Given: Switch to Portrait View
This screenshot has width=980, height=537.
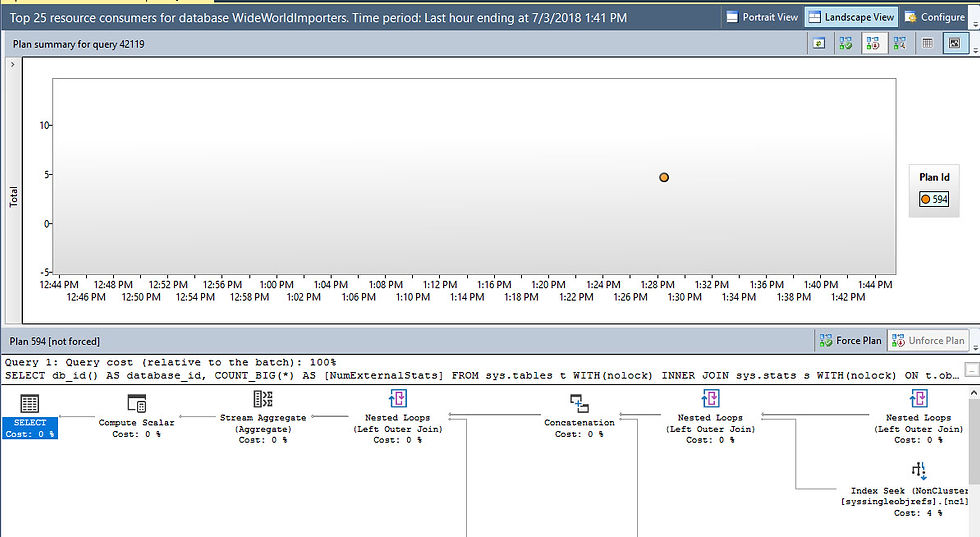Looking at the screenshot, I should (x=762, y=18).
